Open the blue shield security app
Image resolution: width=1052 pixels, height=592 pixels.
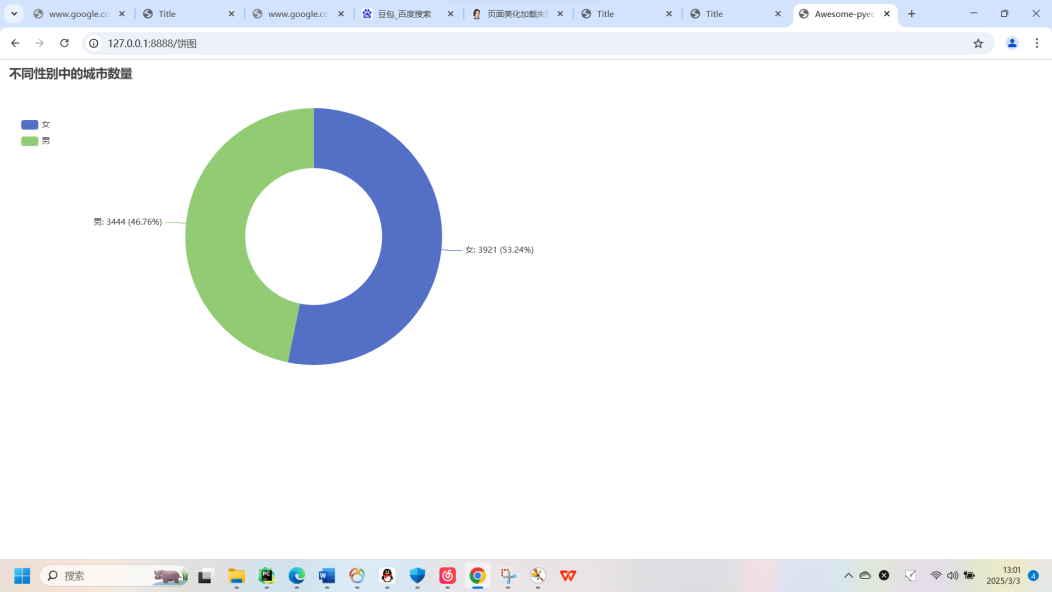tap(417, 575)
